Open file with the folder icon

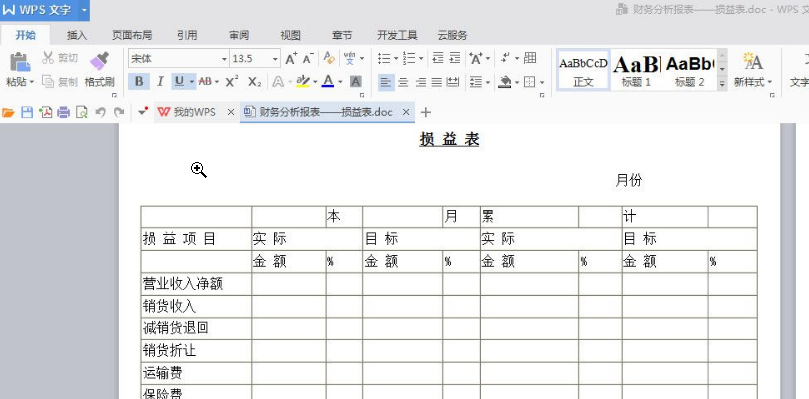point(8,112)
